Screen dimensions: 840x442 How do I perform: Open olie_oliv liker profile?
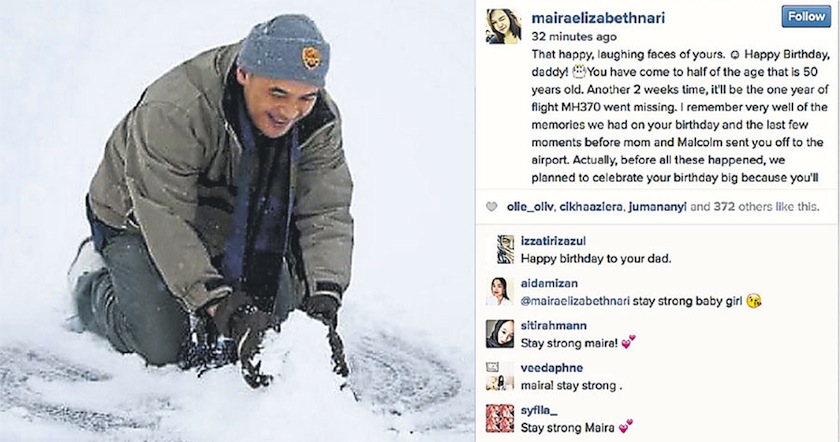coord(530,207)
